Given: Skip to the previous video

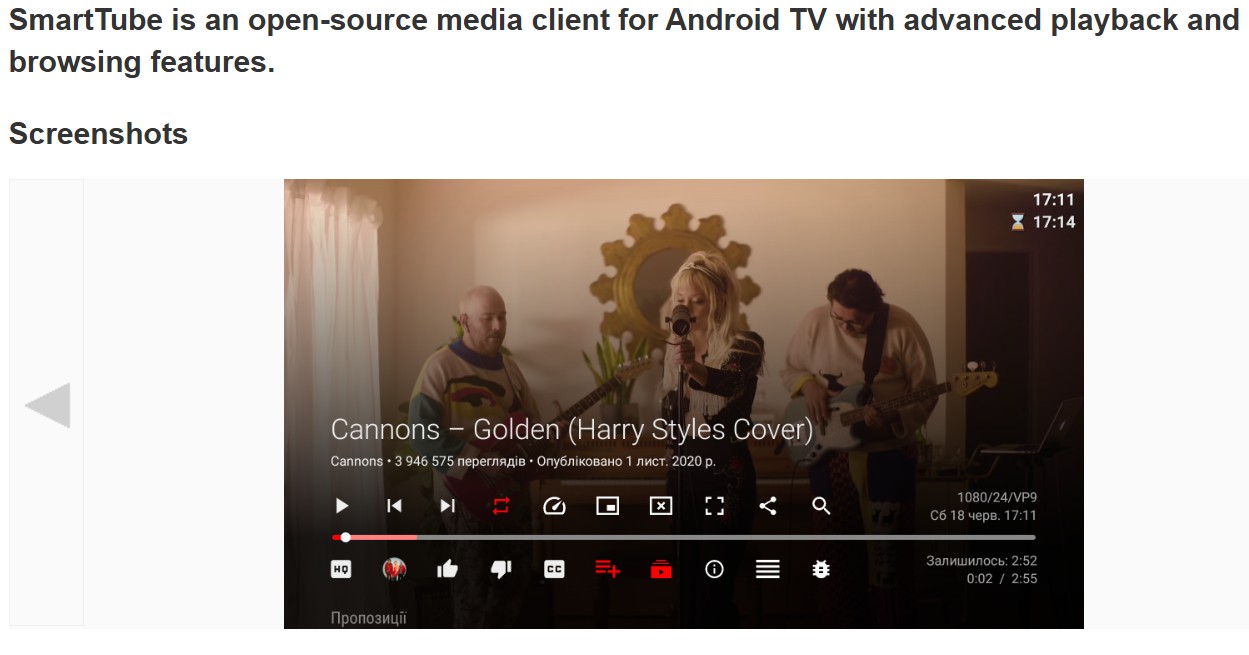Looking at the screenshot, I should point(395,506).
